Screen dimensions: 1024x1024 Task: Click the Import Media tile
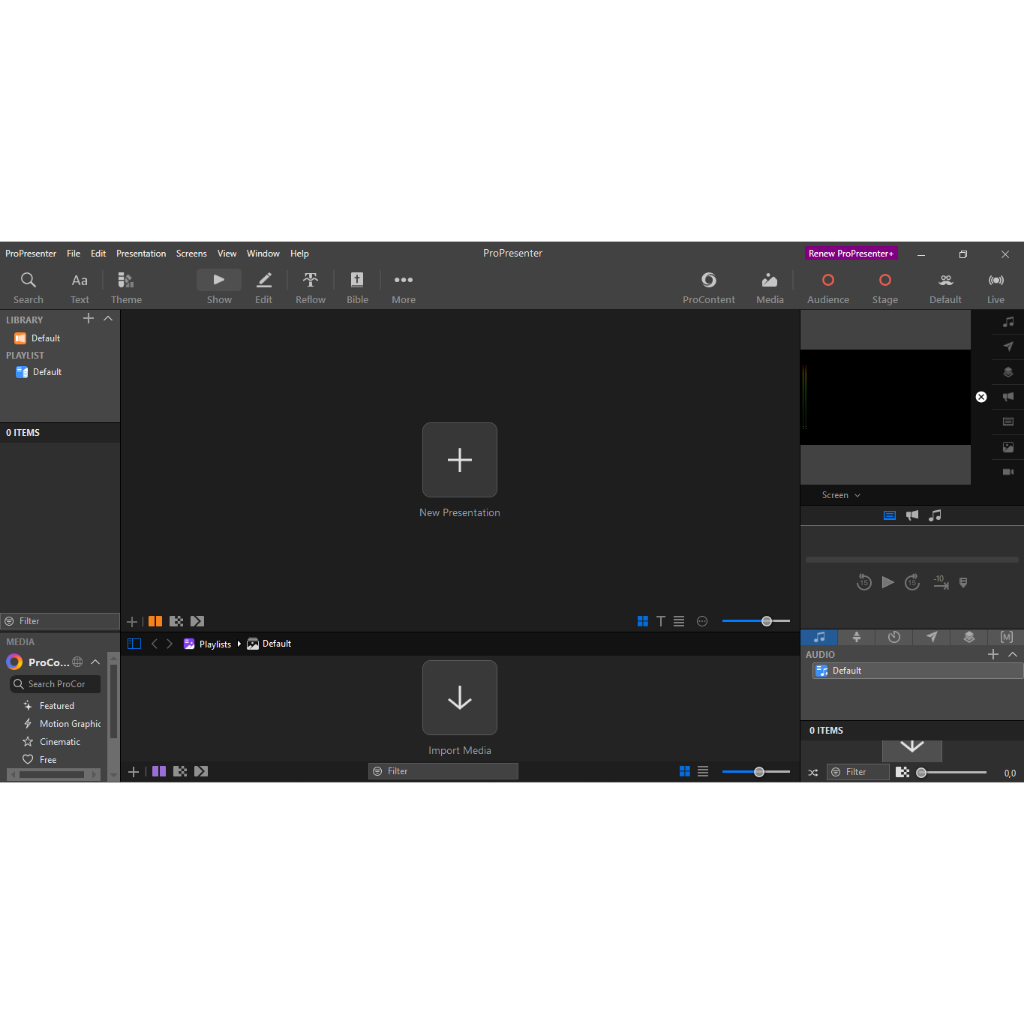[460, 697]
